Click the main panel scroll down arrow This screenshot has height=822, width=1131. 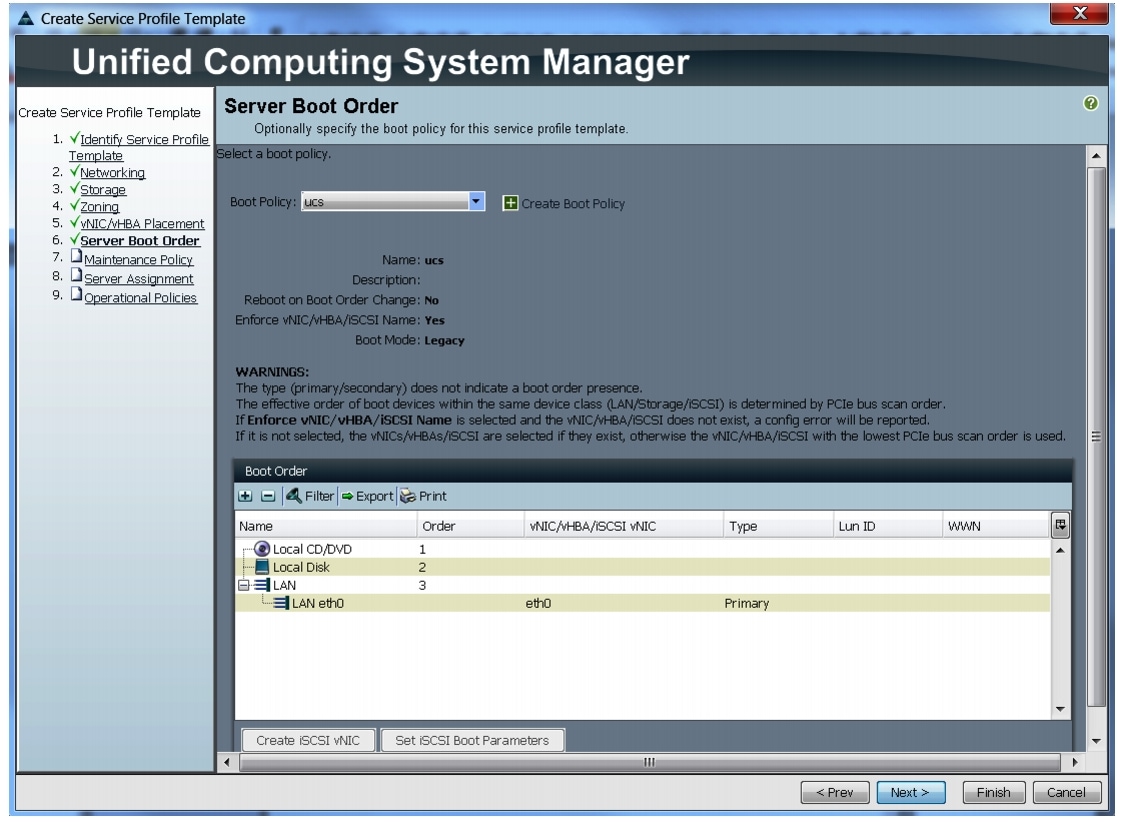click(1096, 741)
